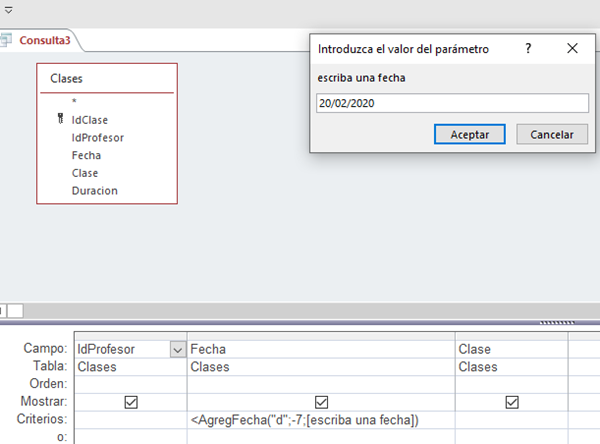Select the Duracion field in the Clases table
This screenshot has height=444, width=600.
(x=95, y=191)
